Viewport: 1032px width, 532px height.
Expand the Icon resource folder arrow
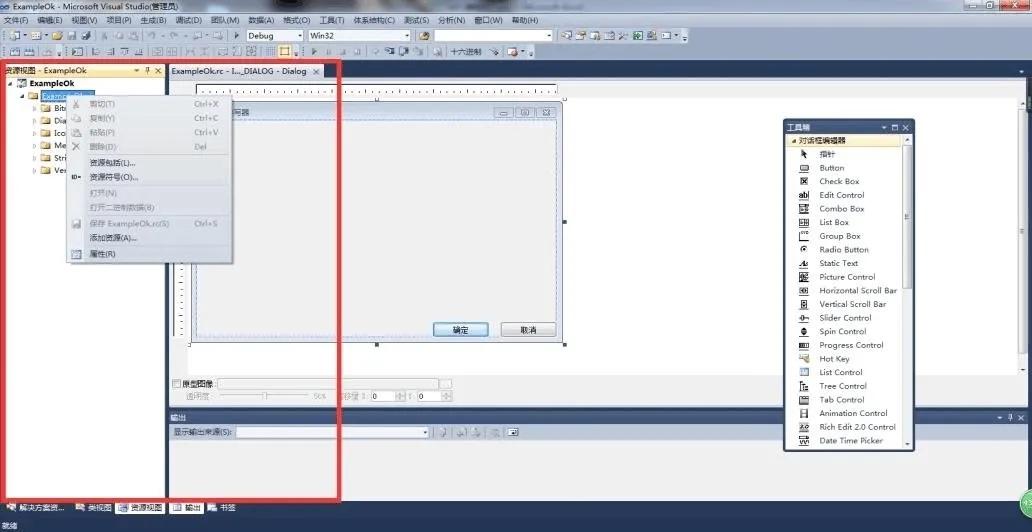point(35,133)
